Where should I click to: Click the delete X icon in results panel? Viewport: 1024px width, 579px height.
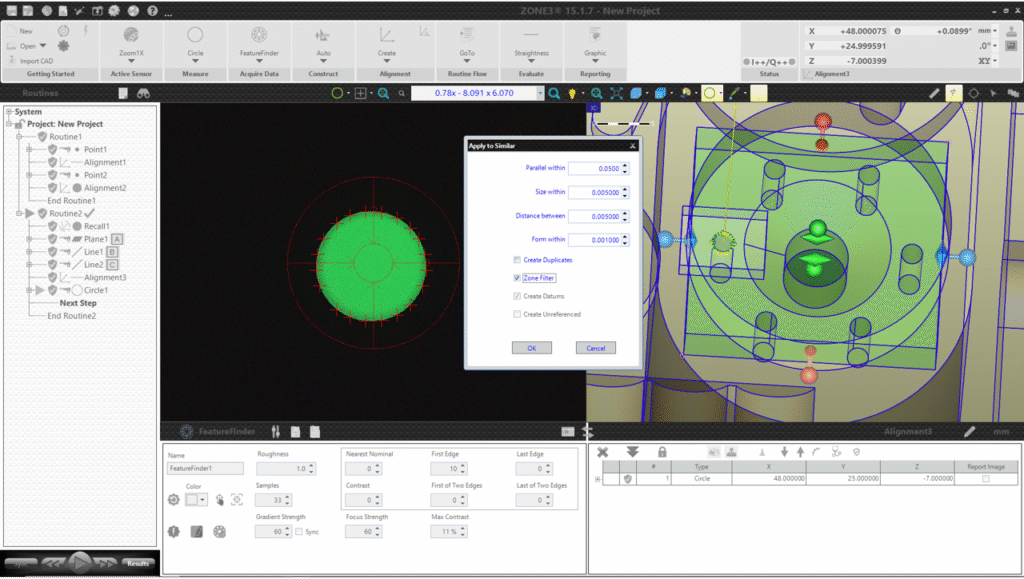click(603, 452)
